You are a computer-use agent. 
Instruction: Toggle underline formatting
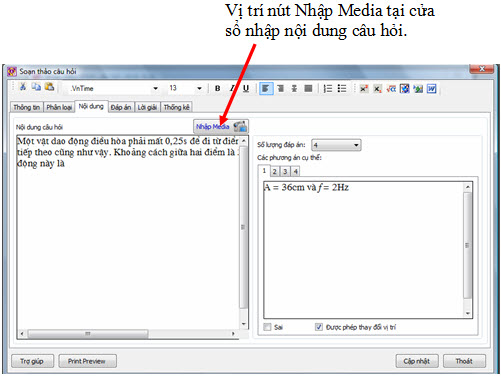click(246, 88)
